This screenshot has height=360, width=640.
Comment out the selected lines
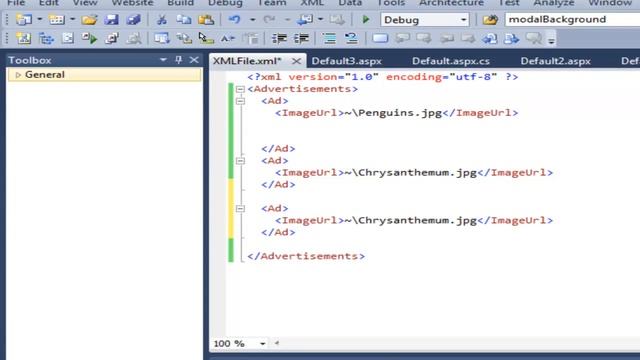[x=329, y=39]
